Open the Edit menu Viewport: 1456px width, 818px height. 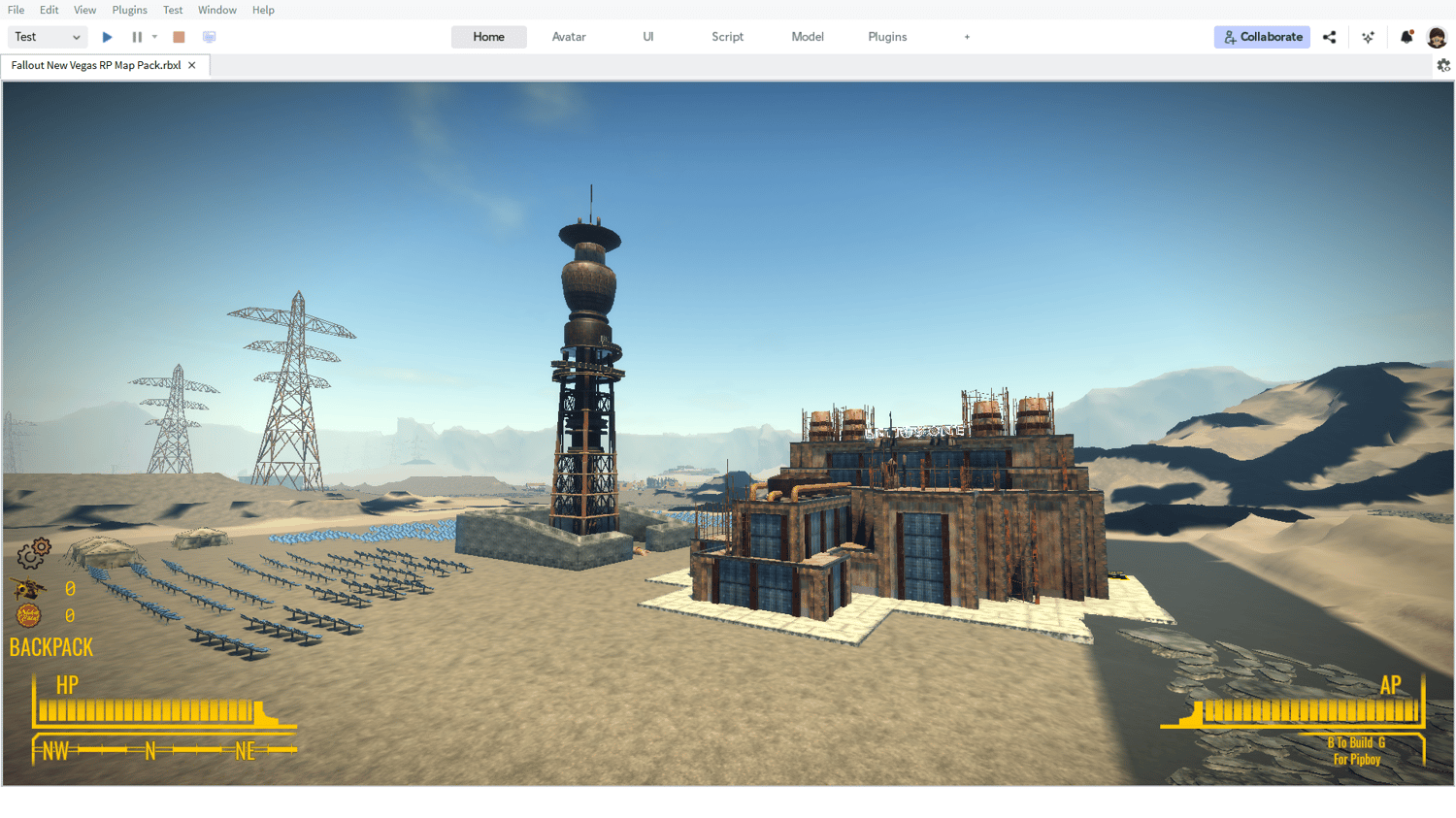[50, 10]
